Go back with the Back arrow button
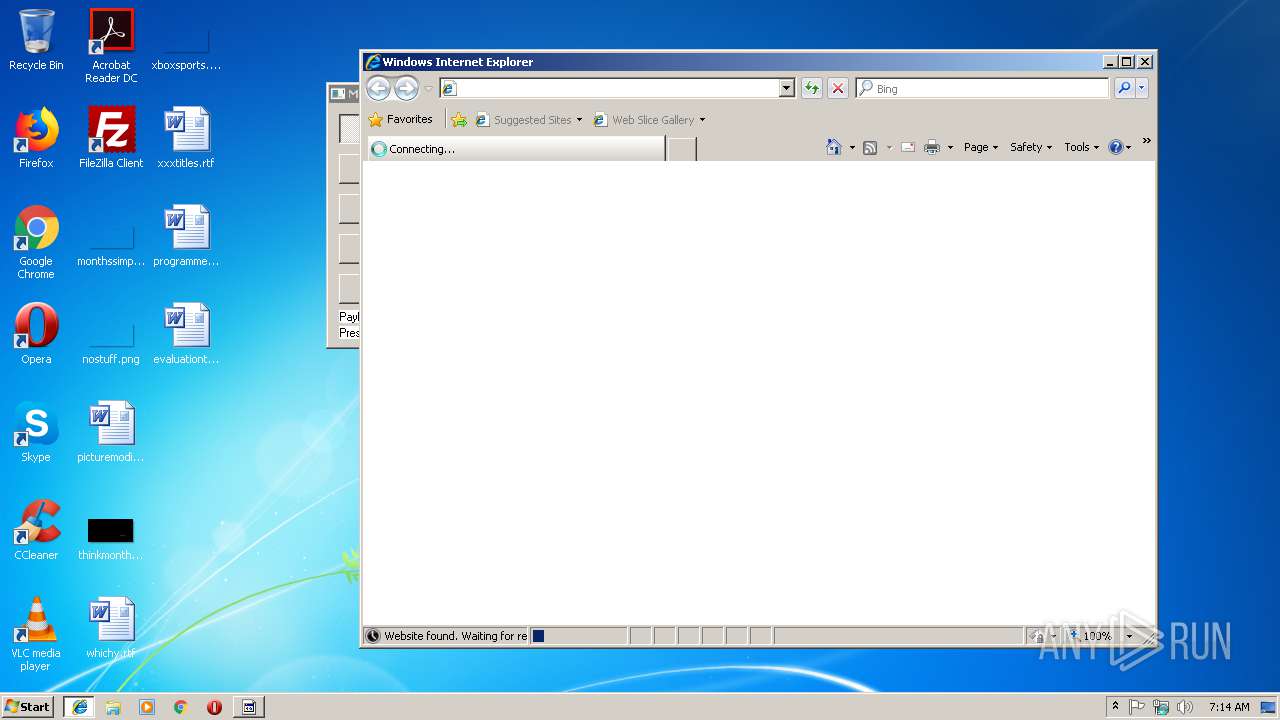 tap(378, 88)
